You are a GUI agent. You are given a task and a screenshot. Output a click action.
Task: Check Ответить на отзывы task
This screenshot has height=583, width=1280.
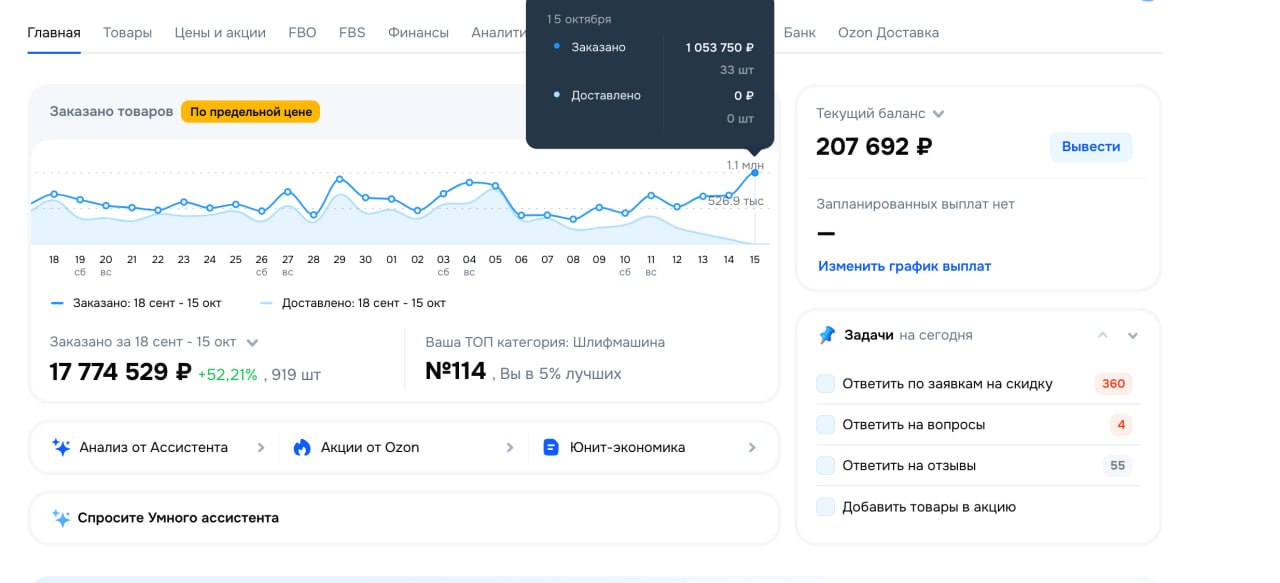tap(826, 466)
